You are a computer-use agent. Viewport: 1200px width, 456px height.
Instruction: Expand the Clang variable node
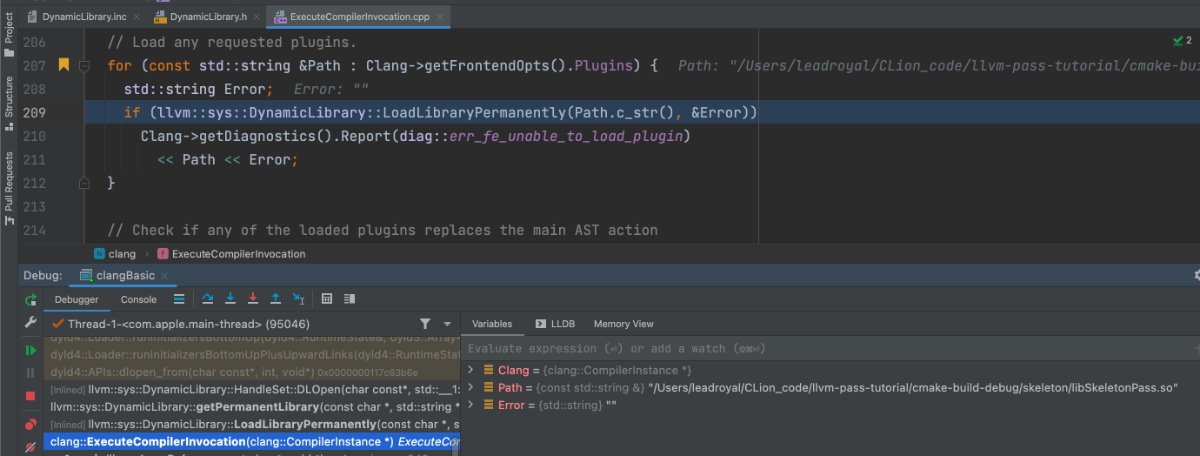pos(472,370)
